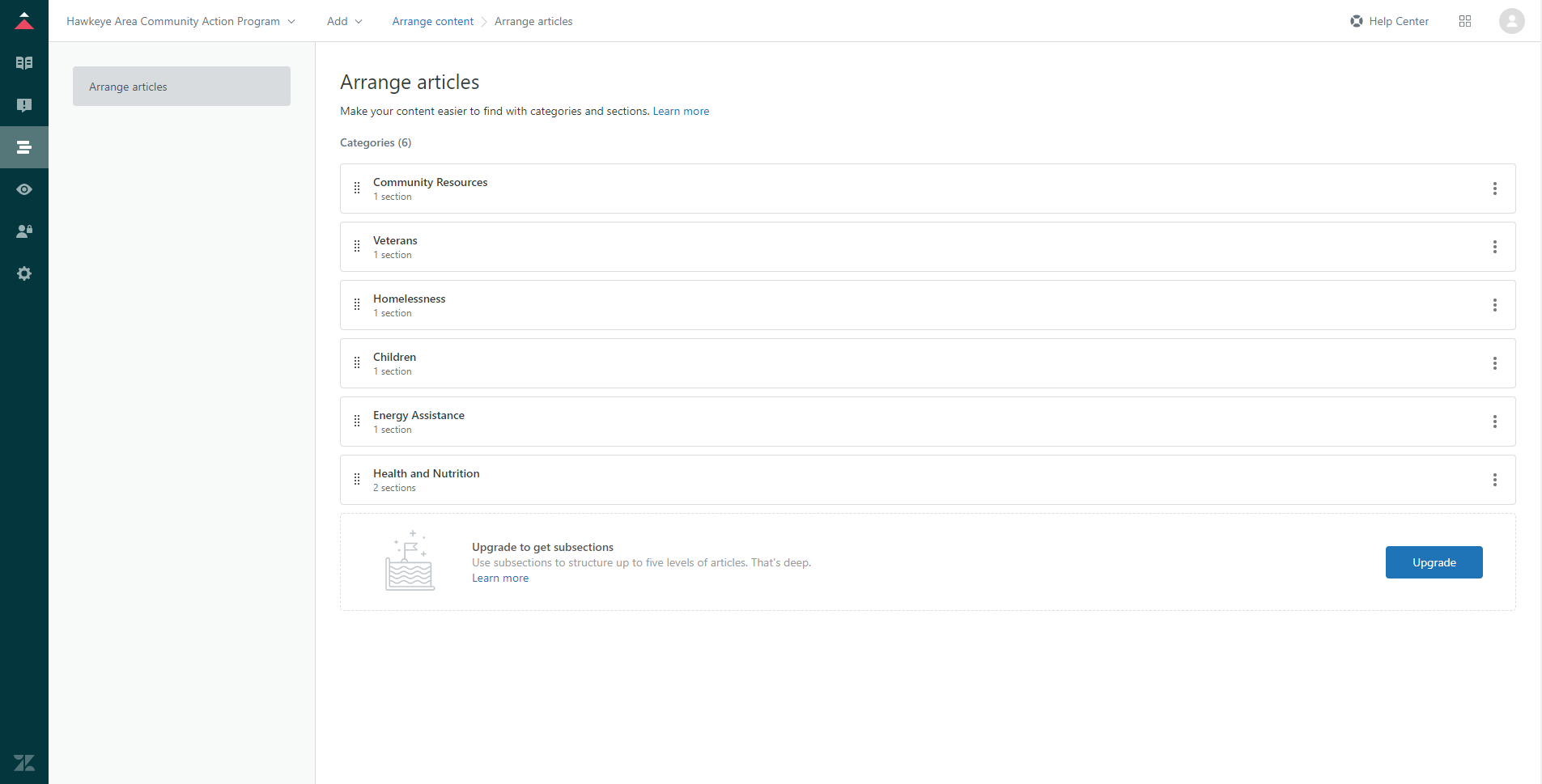Go to Arrange content breadcrumb
Viewport: 1542px width, 784px height.
[x=432, y=21]
